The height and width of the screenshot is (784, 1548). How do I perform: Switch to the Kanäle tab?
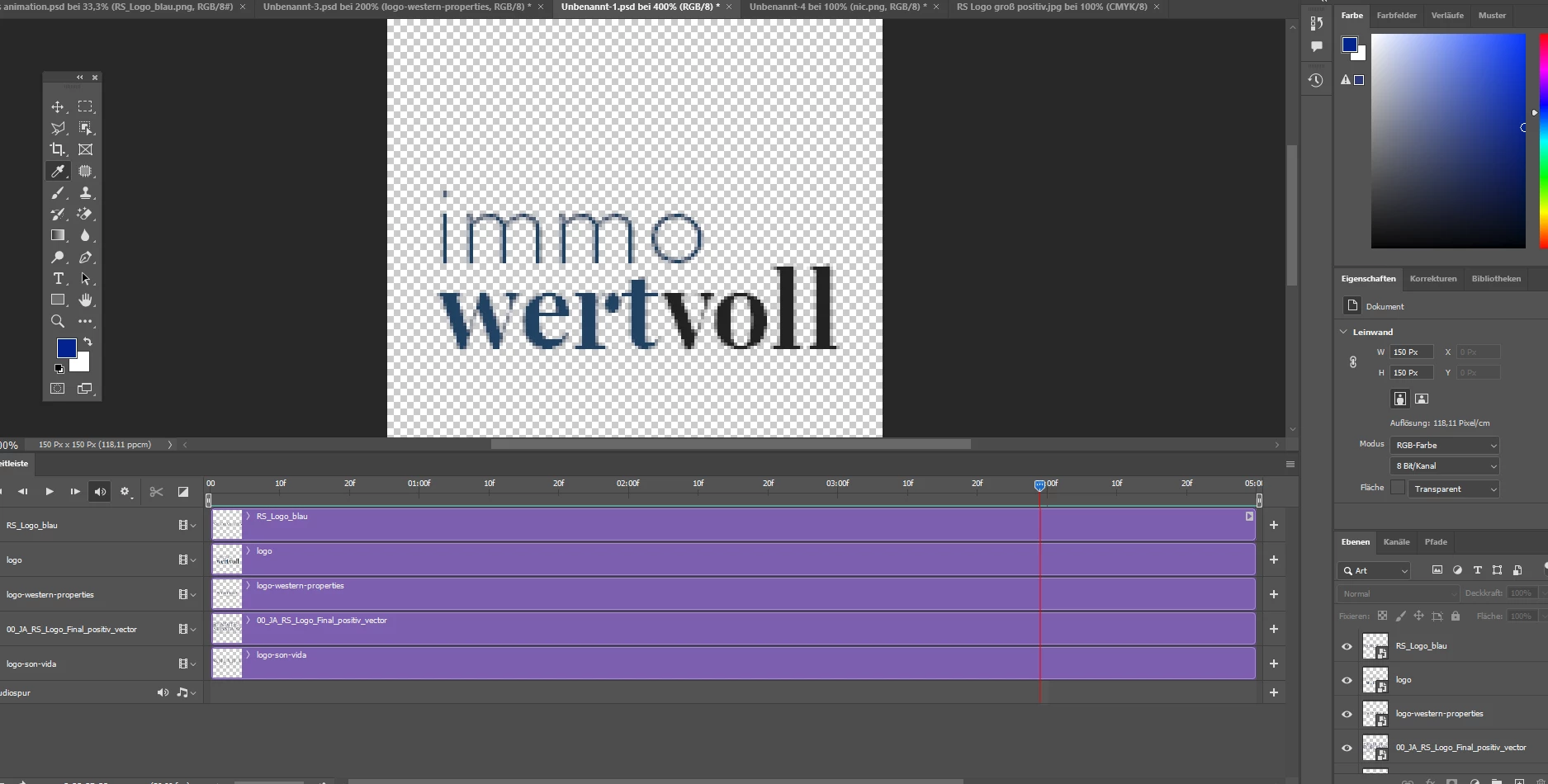coord(1396,542)
